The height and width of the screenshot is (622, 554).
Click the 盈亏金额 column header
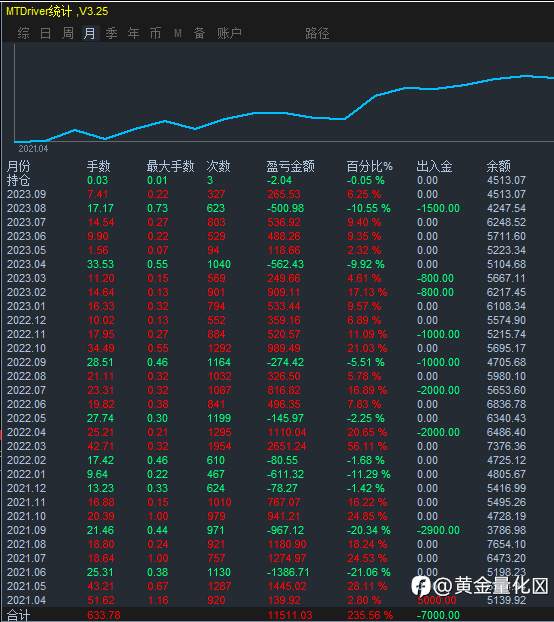point(290,166)
